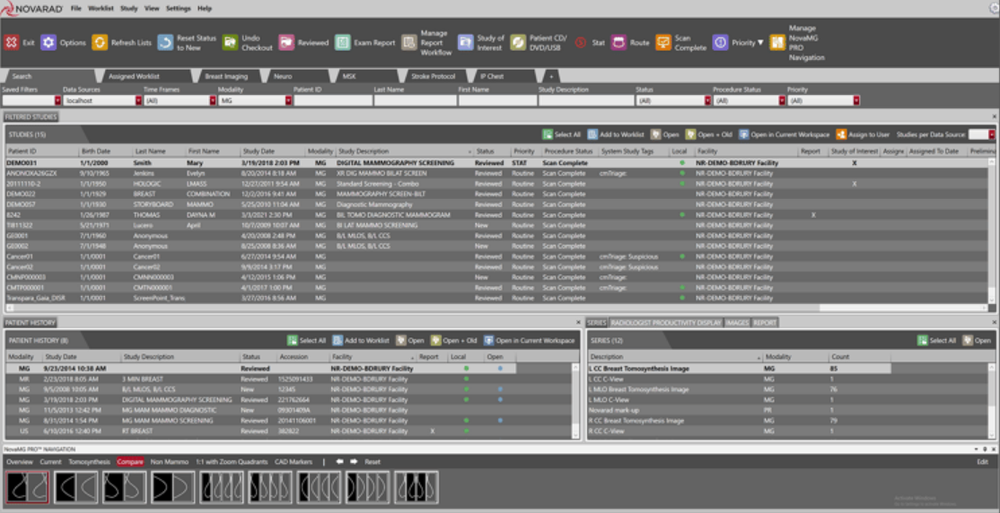1000x513 pixels.
Task: Select CAD Markers navigation option
Action: (294, 462)
